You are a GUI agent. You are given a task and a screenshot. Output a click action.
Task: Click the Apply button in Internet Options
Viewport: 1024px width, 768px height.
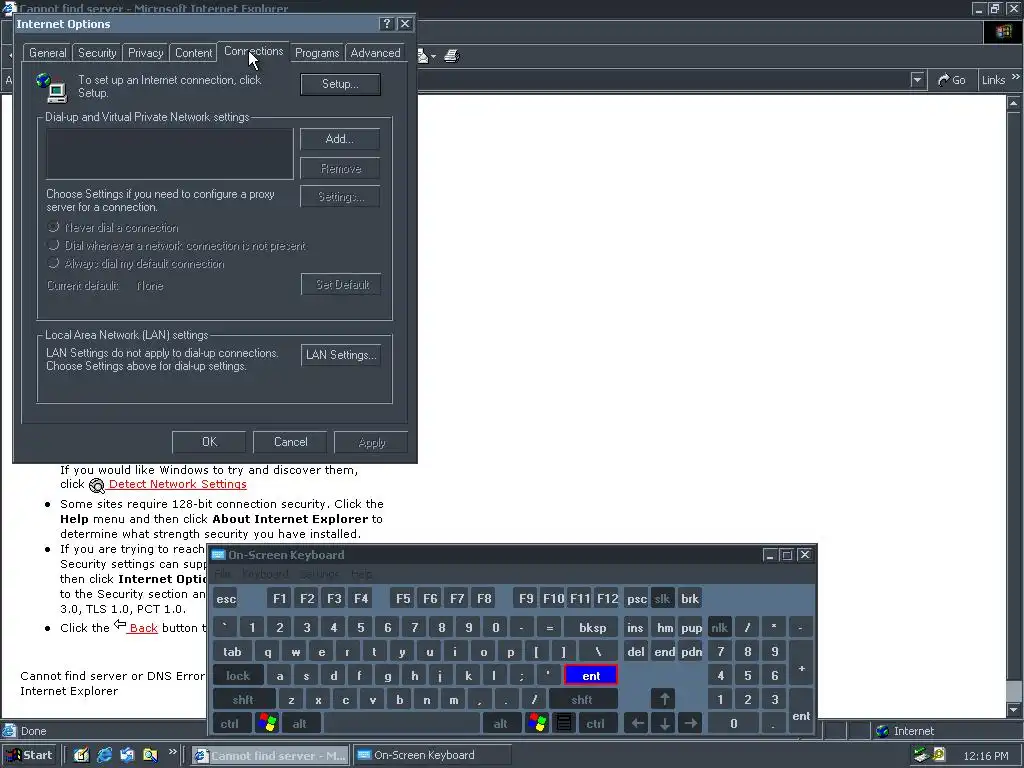372,442
